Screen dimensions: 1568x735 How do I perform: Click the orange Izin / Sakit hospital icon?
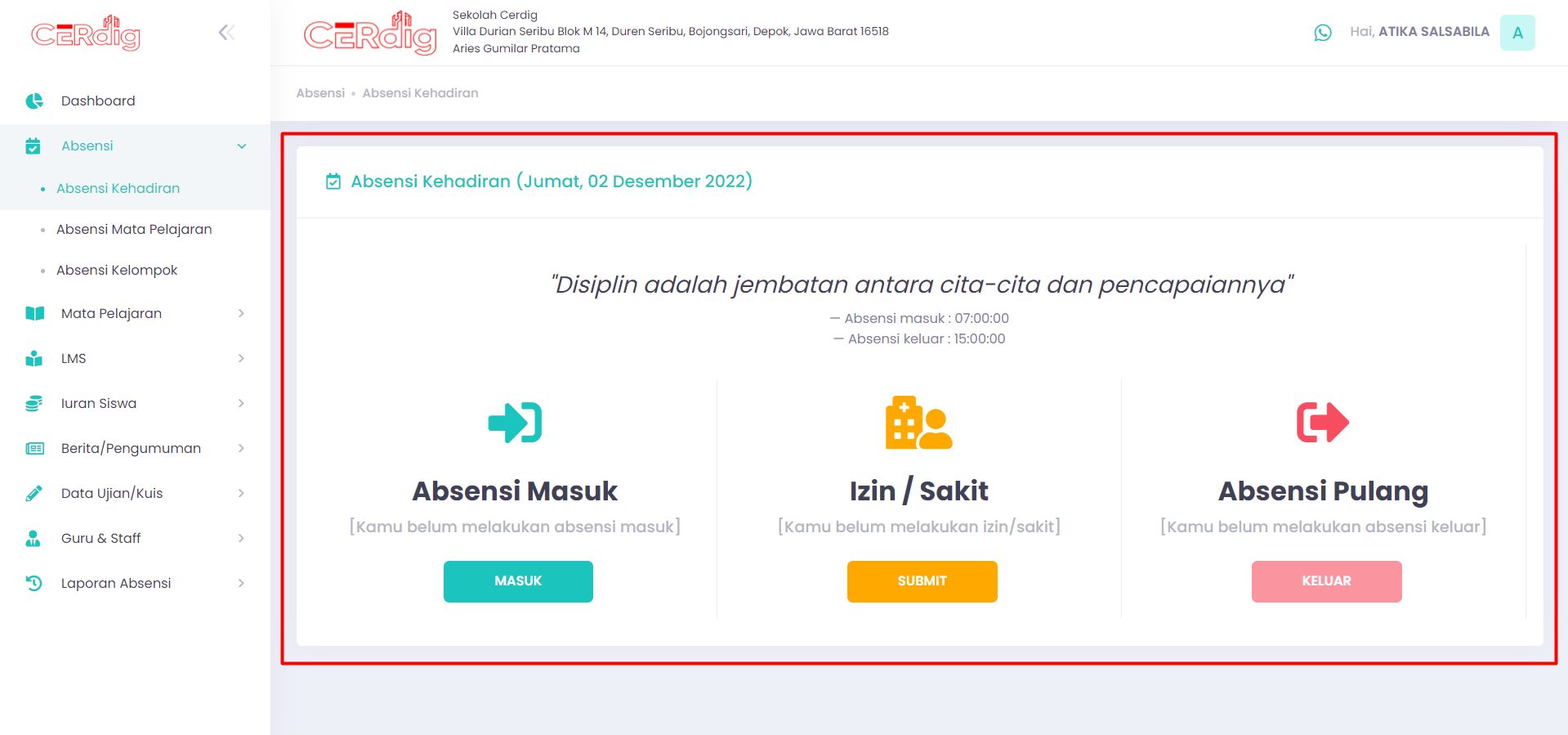pos(918,423)
